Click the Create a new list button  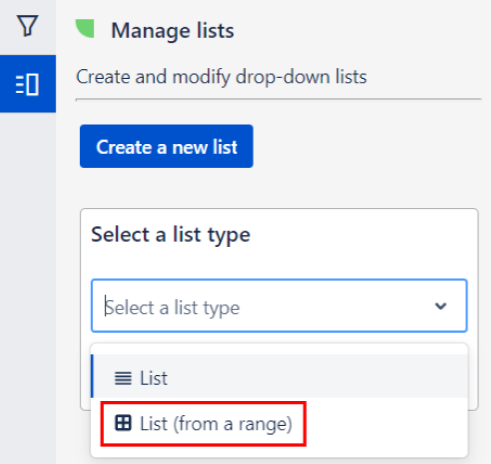point(166,146)
